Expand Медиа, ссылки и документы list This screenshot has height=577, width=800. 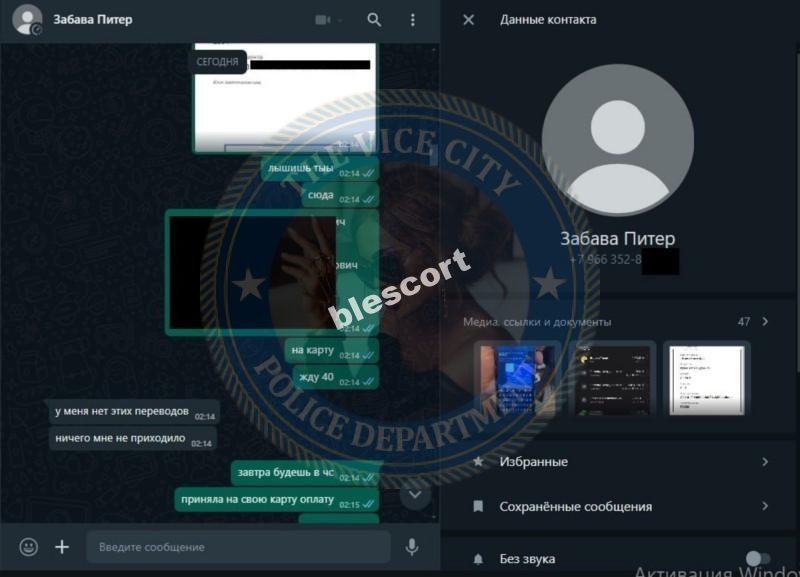(765, 321)
